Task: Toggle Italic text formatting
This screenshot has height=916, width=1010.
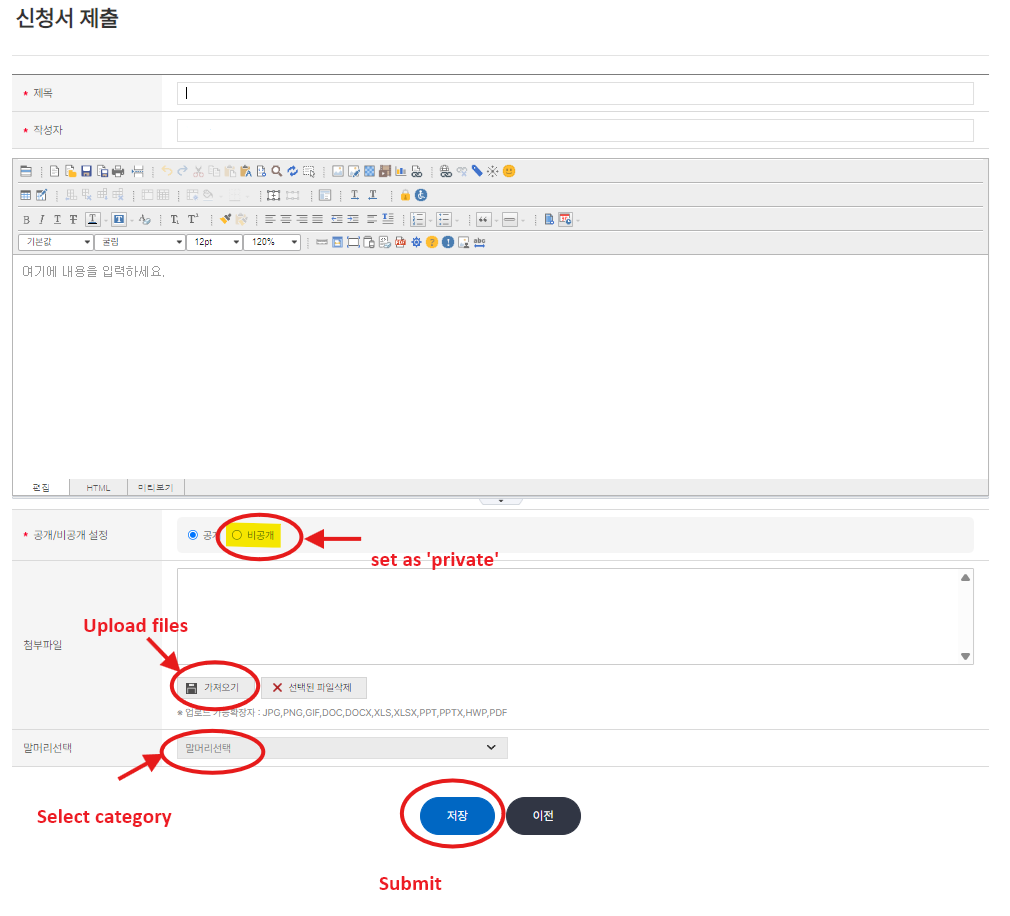Action: pyautogui.click(x=42, y=219)
